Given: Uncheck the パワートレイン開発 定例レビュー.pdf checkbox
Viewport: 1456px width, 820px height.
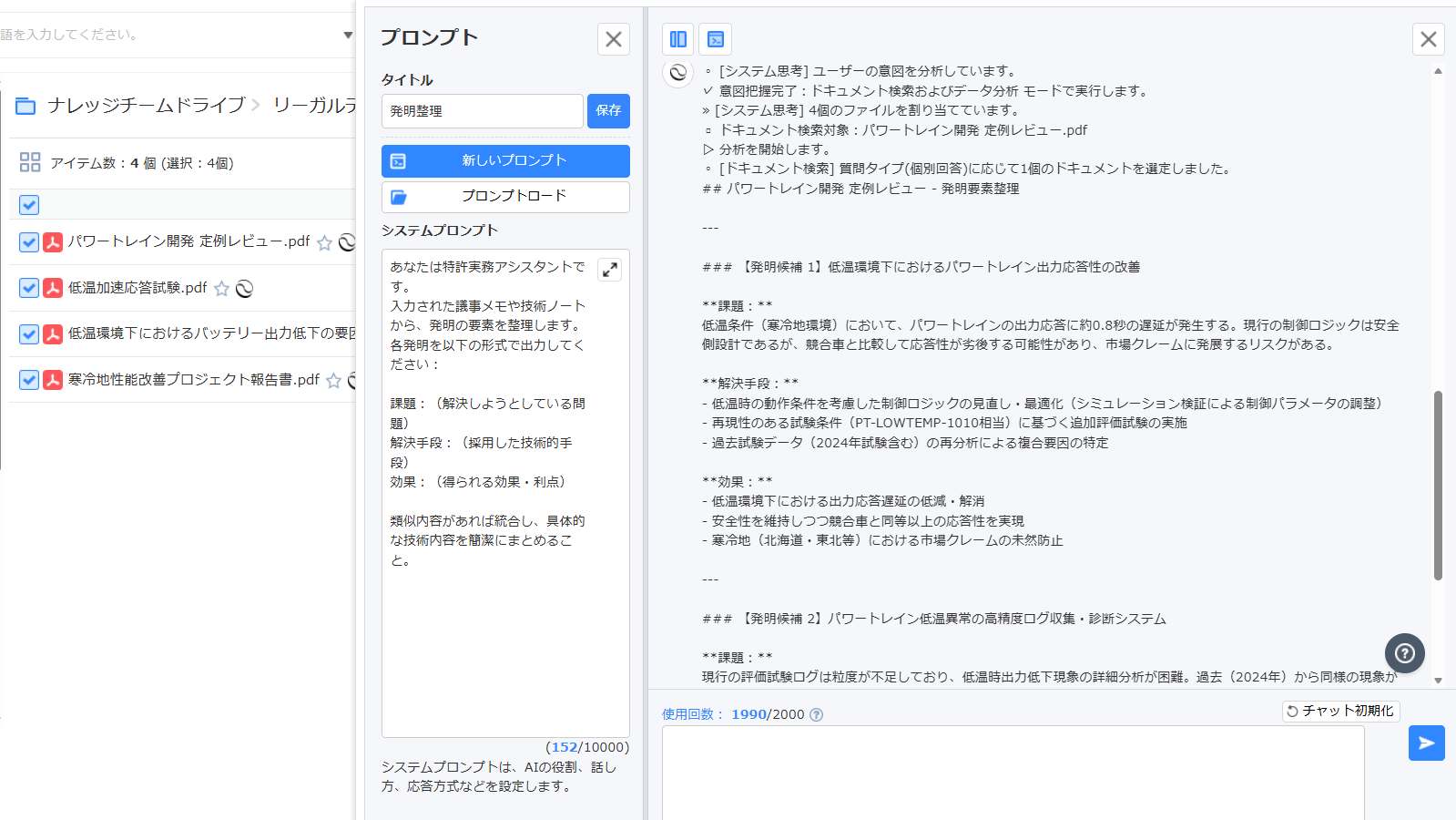Looking at the screenshot, I should click(29, 242).
